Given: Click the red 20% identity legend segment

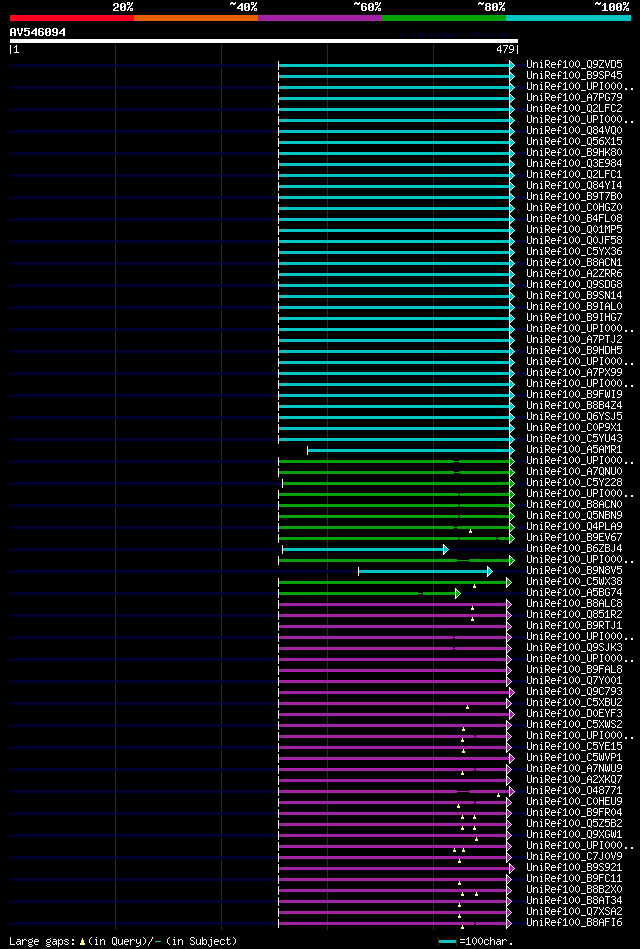Looking at the screenshot, I should tap(72, 18).
